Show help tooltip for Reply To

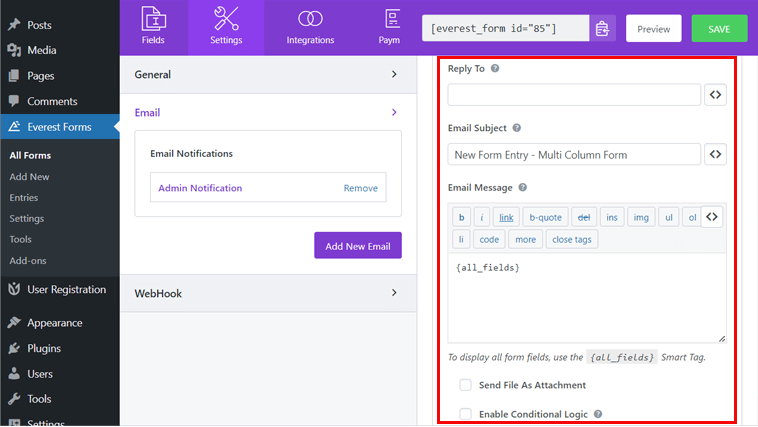click(495, 69)
